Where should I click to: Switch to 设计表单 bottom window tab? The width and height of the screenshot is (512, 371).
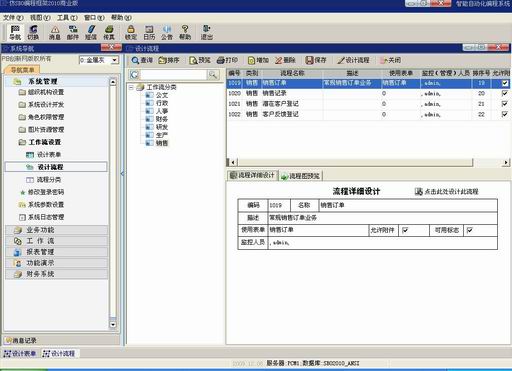[x=20, y=354]
